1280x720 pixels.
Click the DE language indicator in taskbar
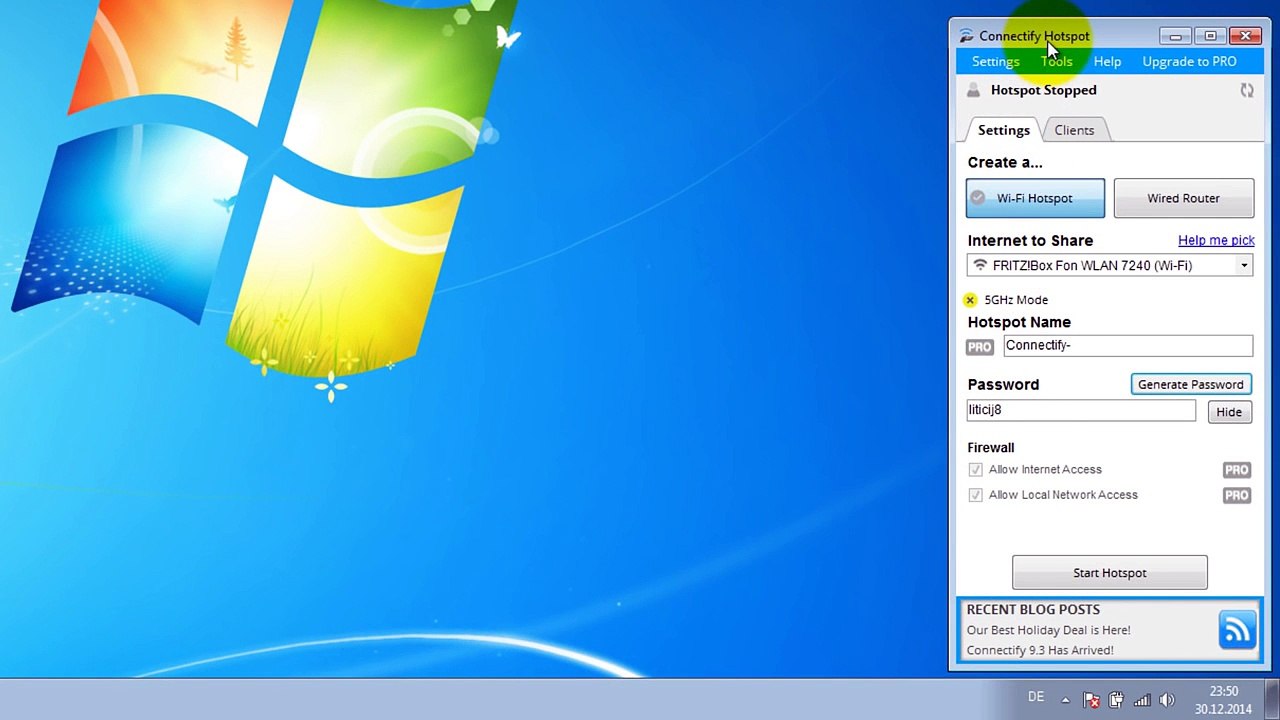coord(1035,697)
